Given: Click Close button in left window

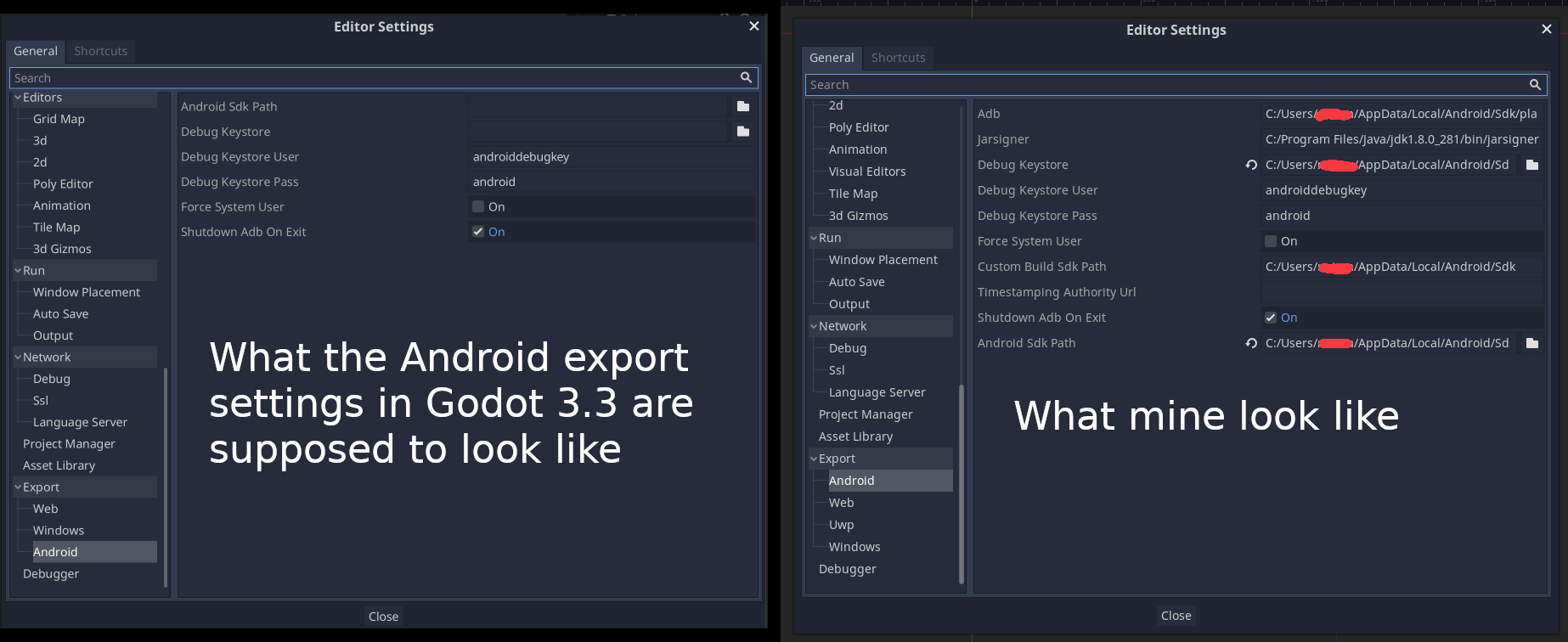Looking at the screenshot, I should 383,617.
